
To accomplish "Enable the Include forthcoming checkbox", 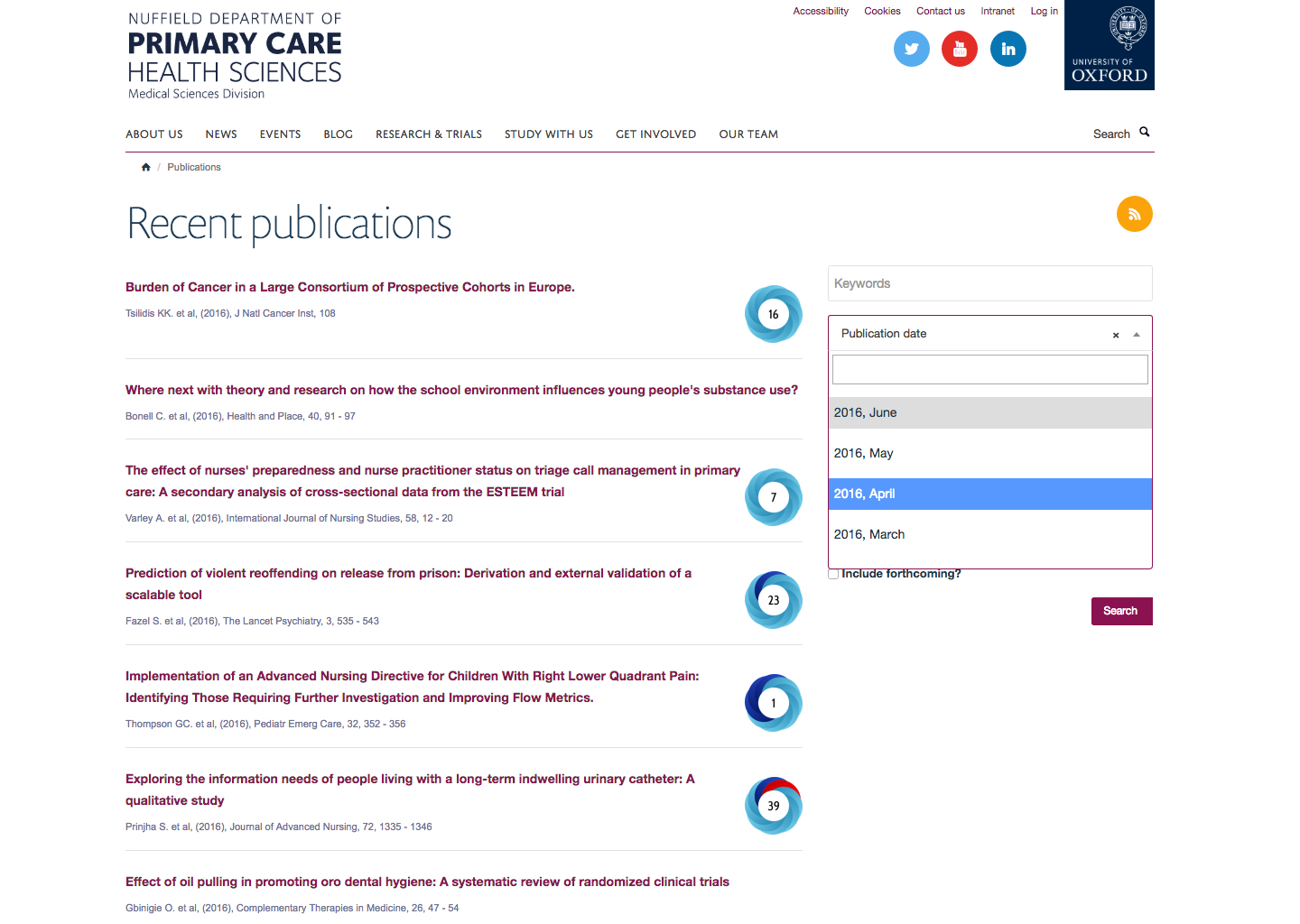I will click(x=834, y=574).
